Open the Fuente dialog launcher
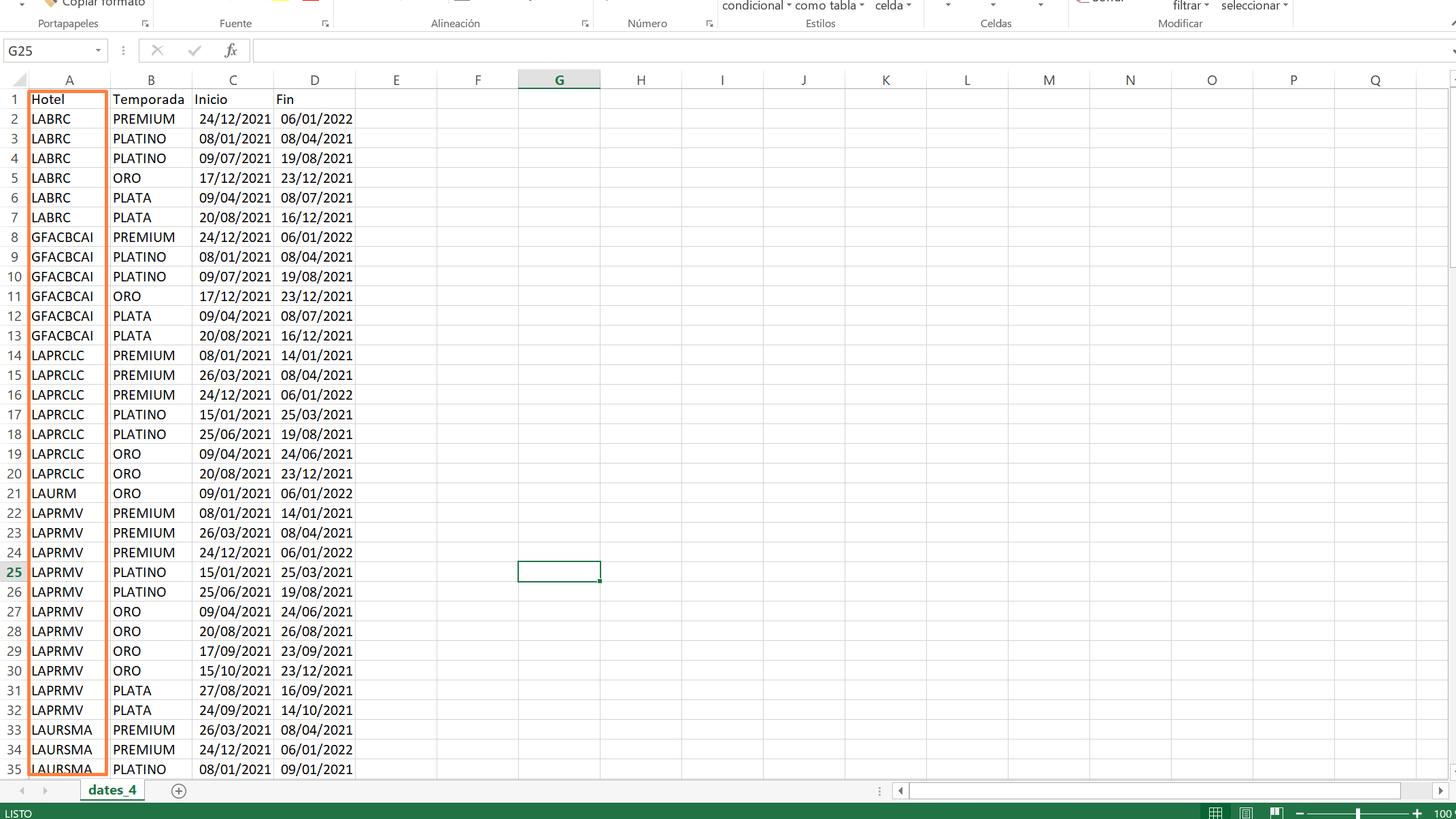The height and width of the screenshot is (819, 1456). pyautogui.click(x=325, y=24)
